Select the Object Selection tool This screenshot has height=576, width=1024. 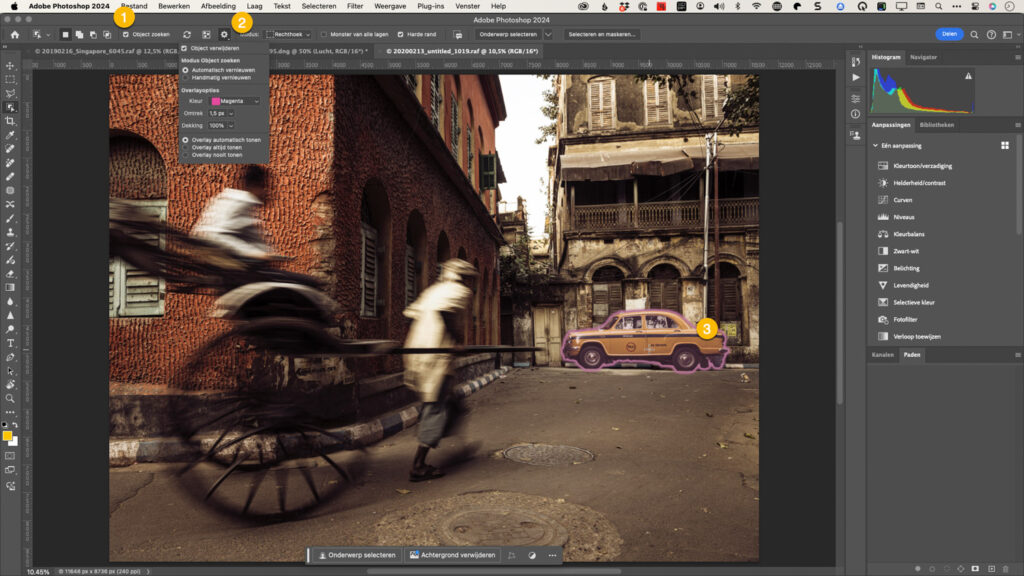(x=10, y=107)
